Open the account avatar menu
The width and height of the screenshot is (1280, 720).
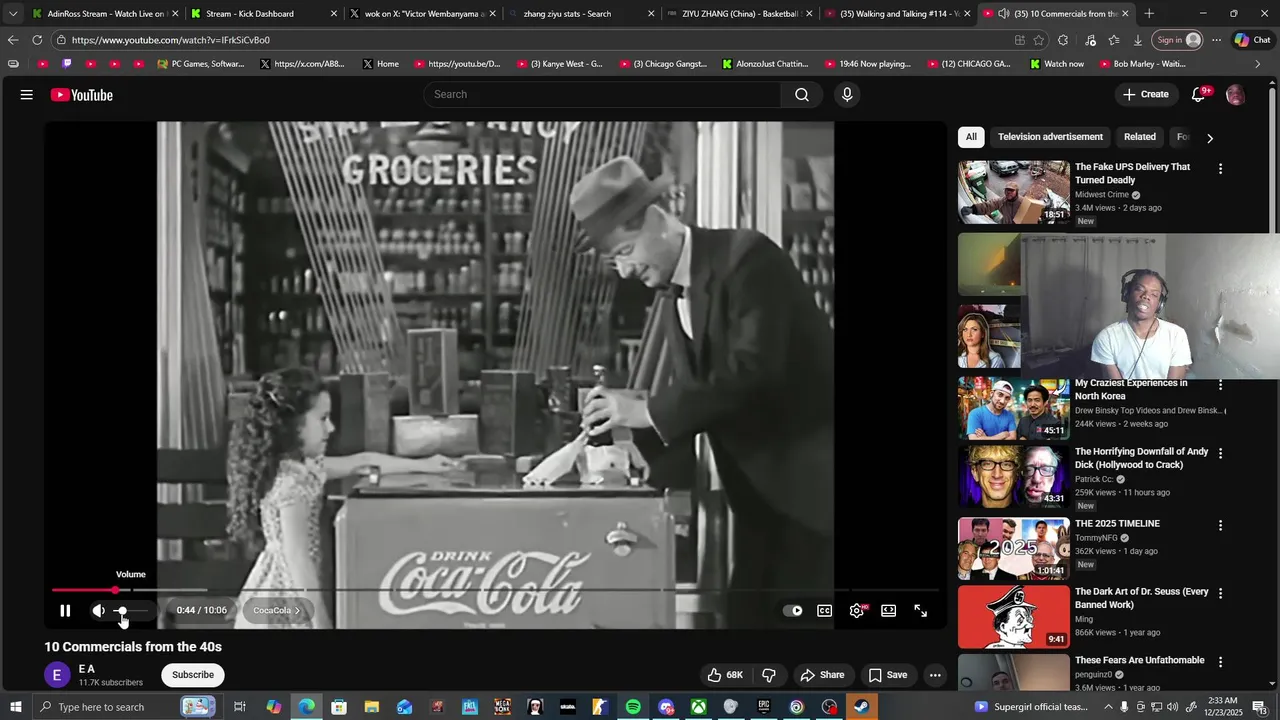point(1236,95)
